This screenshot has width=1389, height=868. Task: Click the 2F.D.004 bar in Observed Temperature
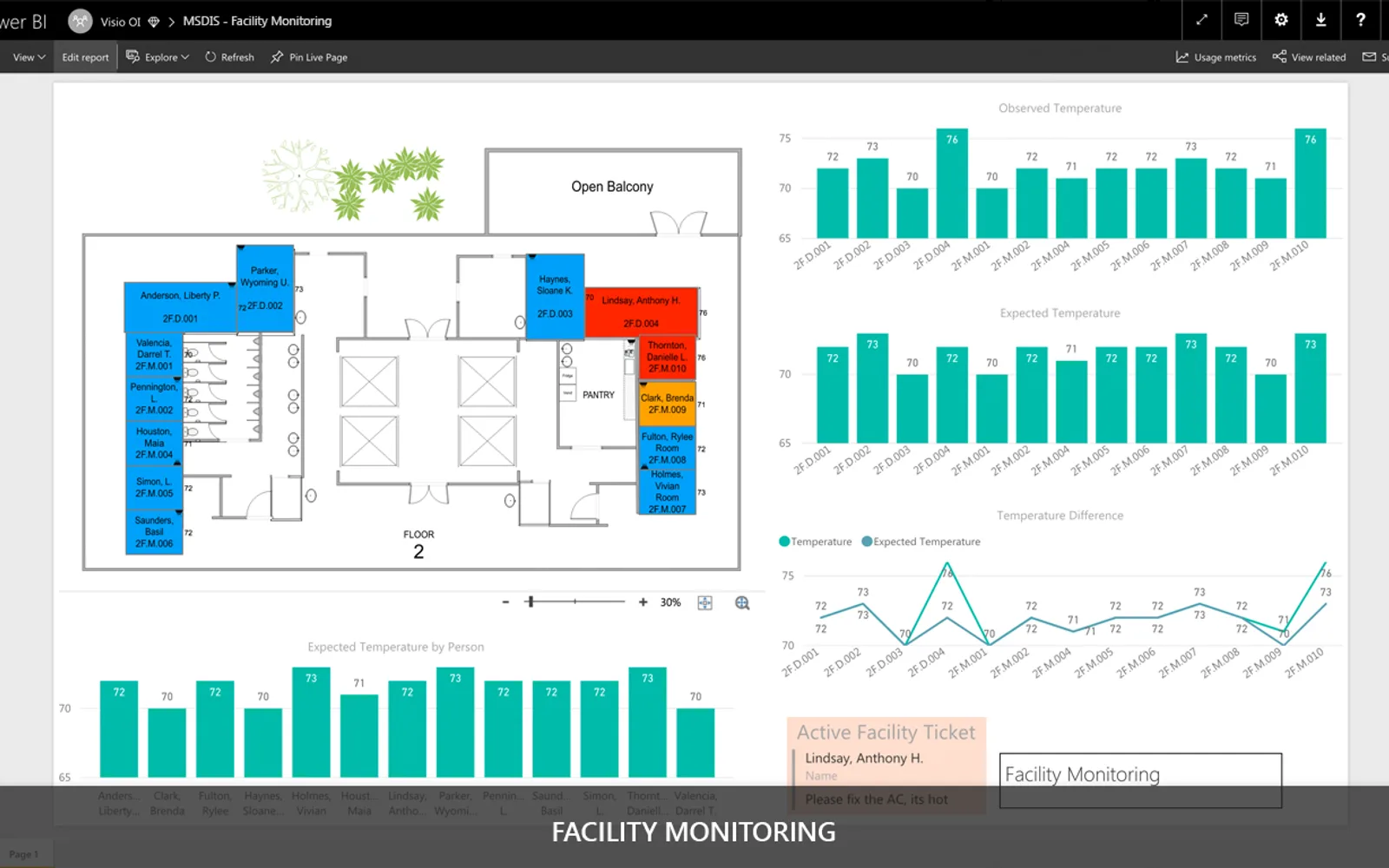[951, 183]
